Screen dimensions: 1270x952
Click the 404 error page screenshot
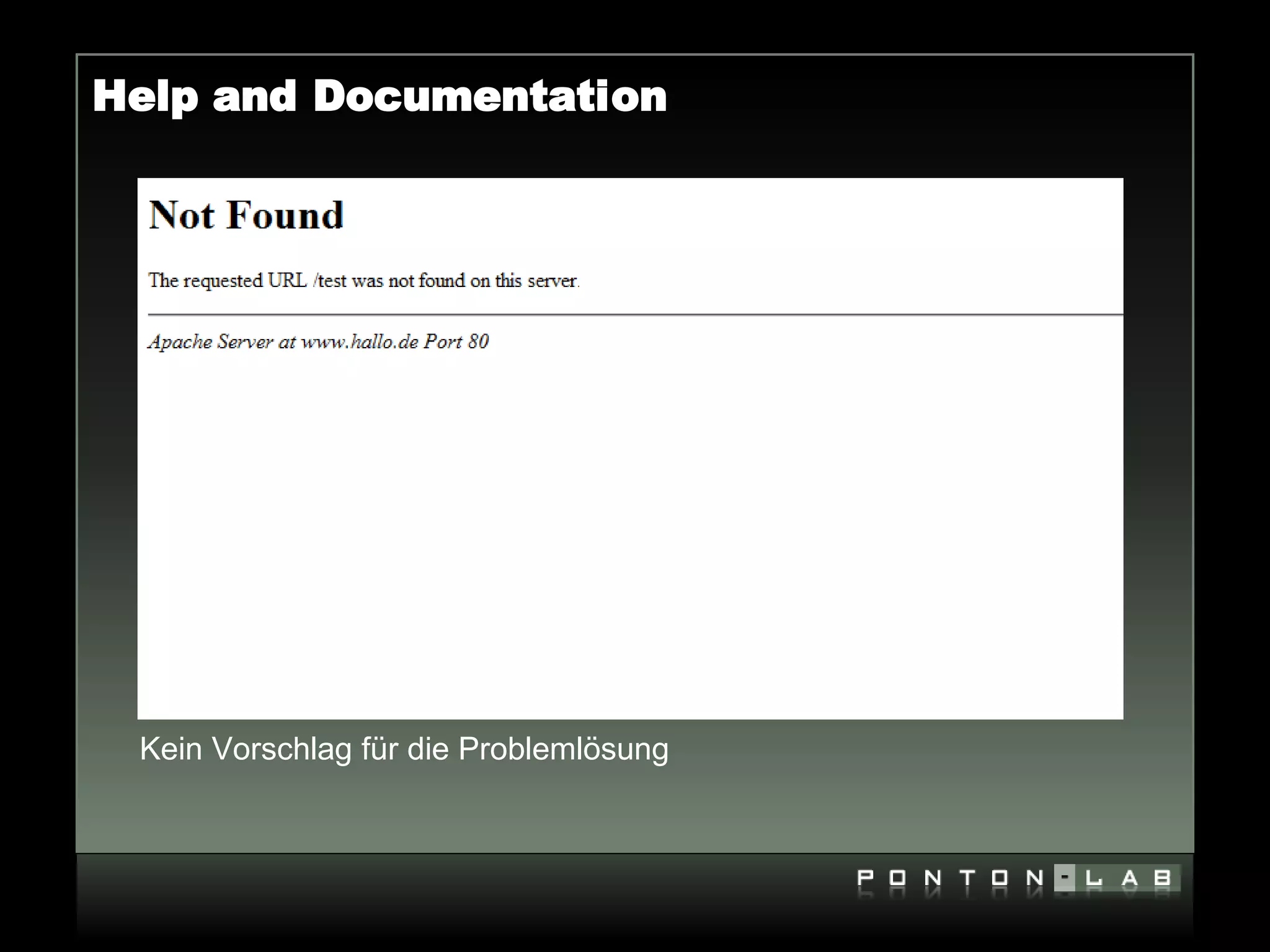click(x=630, y=449)
